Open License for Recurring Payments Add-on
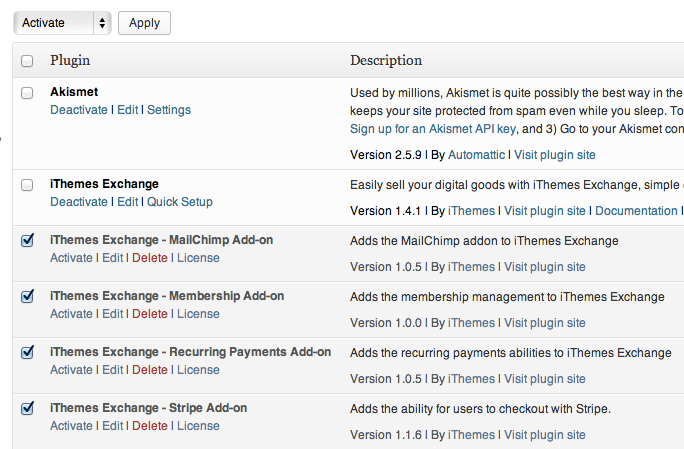Image resolution: width=684 pixels, height=449 pixels. (198, 370)
